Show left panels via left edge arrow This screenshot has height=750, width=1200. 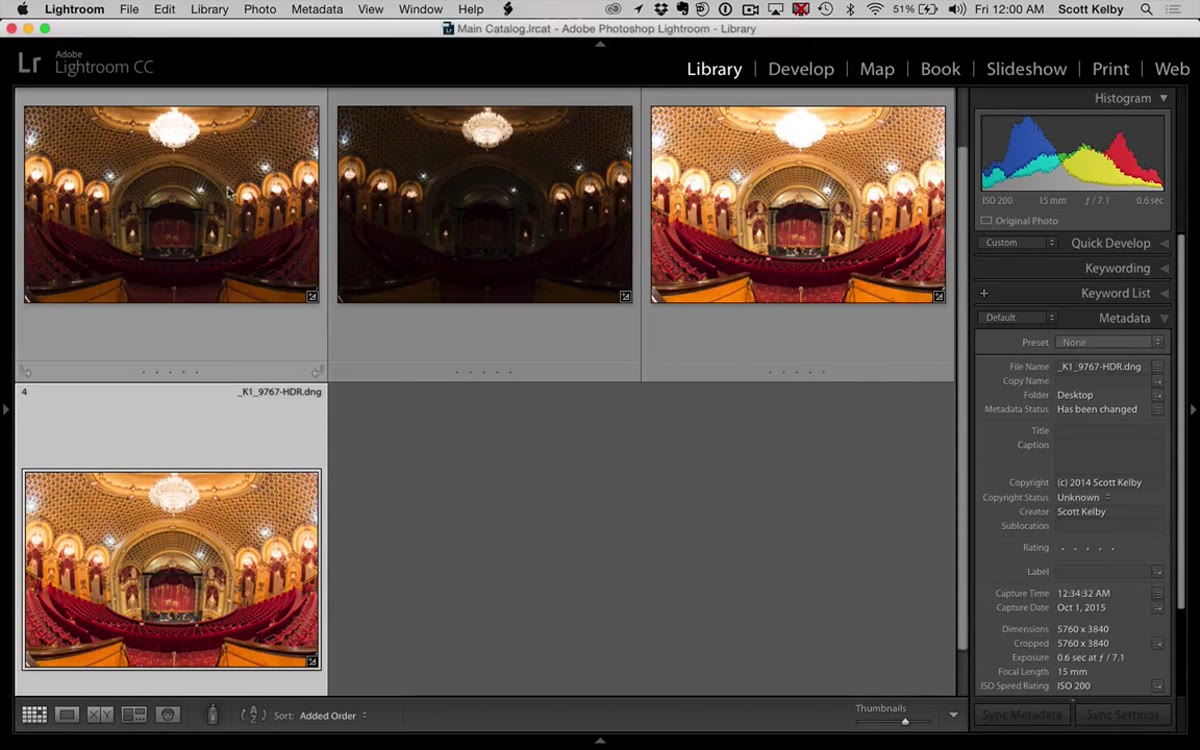(x=6, y=409)
